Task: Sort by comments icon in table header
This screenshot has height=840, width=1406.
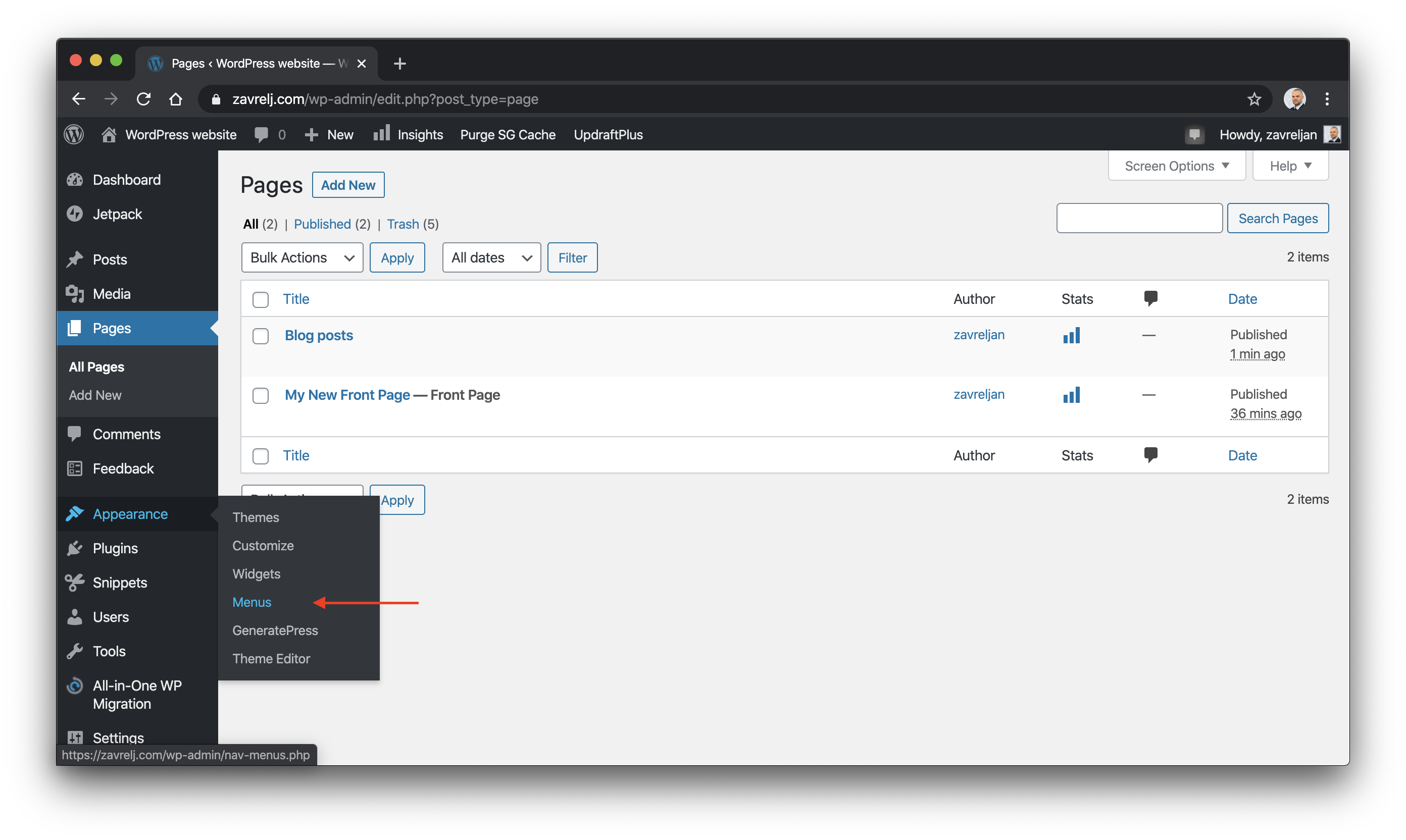Action: [x=1150, y=298]
